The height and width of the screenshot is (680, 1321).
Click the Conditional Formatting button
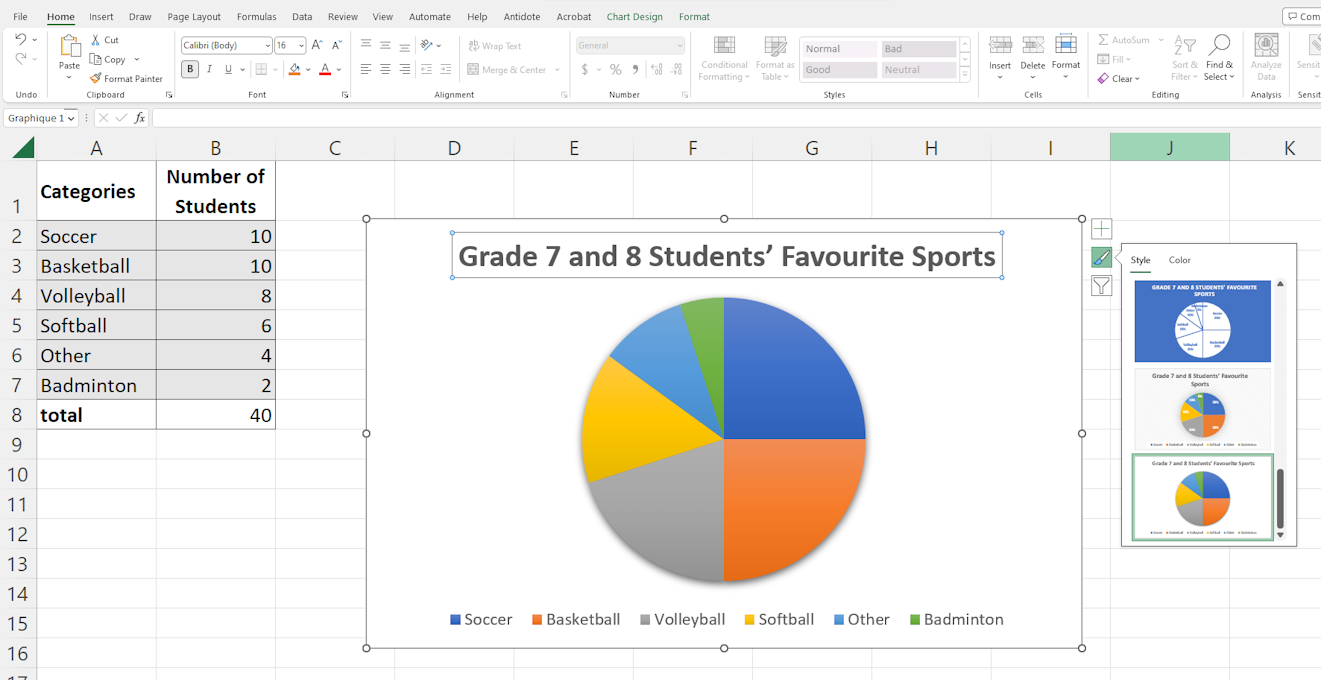point(724,58)
